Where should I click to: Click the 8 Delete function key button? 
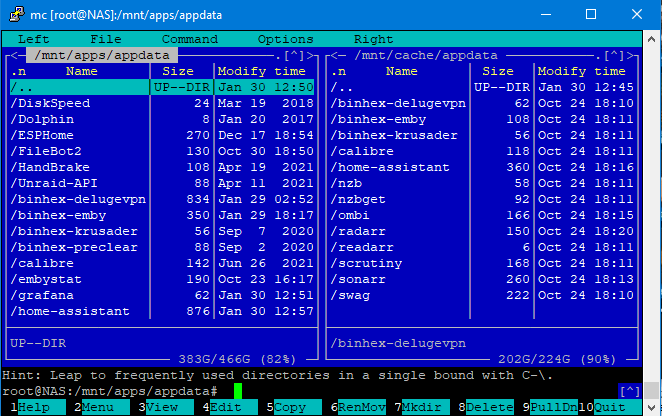(486, 408)
